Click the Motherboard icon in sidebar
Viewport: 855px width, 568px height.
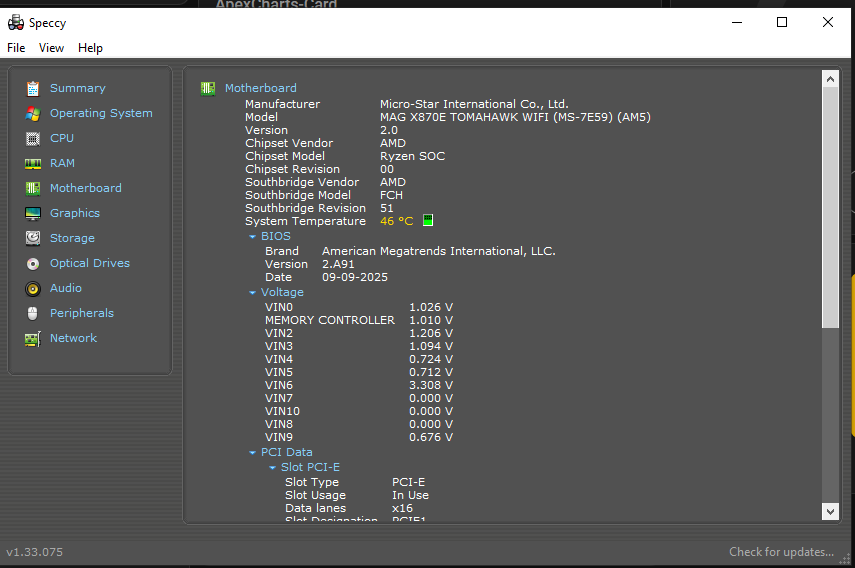point(33,189)
